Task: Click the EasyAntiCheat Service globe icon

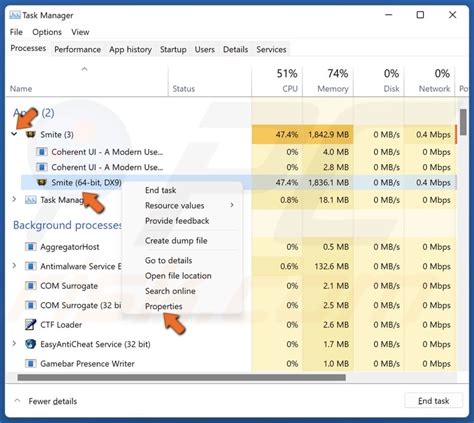Action: pos(30,344)
